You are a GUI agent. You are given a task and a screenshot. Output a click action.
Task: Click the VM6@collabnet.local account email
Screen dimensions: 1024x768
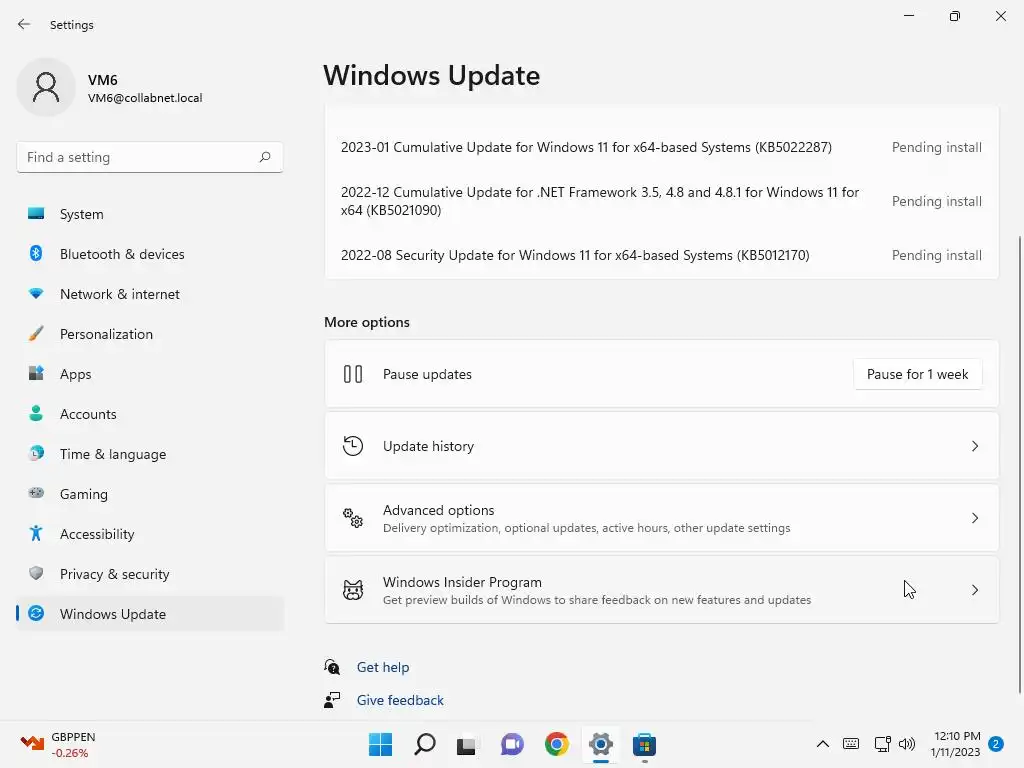[145, 98]
